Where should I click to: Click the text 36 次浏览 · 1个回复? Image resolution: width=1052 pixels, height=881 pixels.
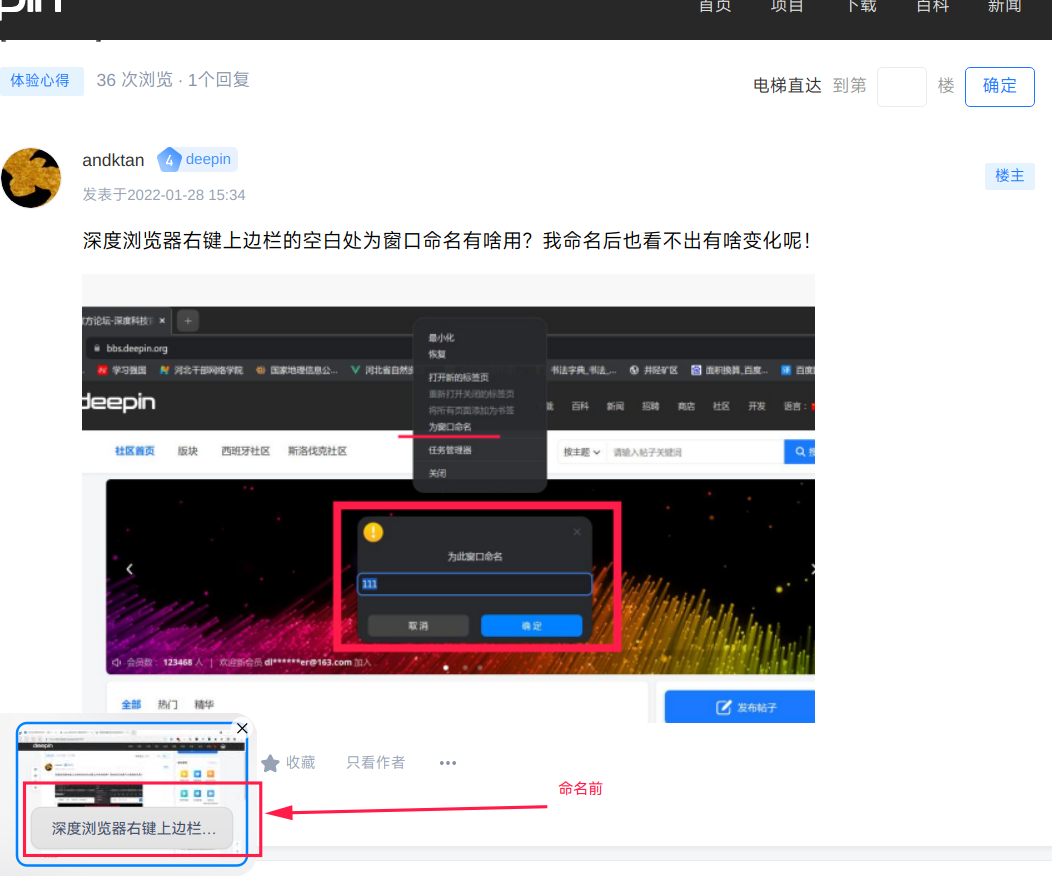[x=173, y=81]
